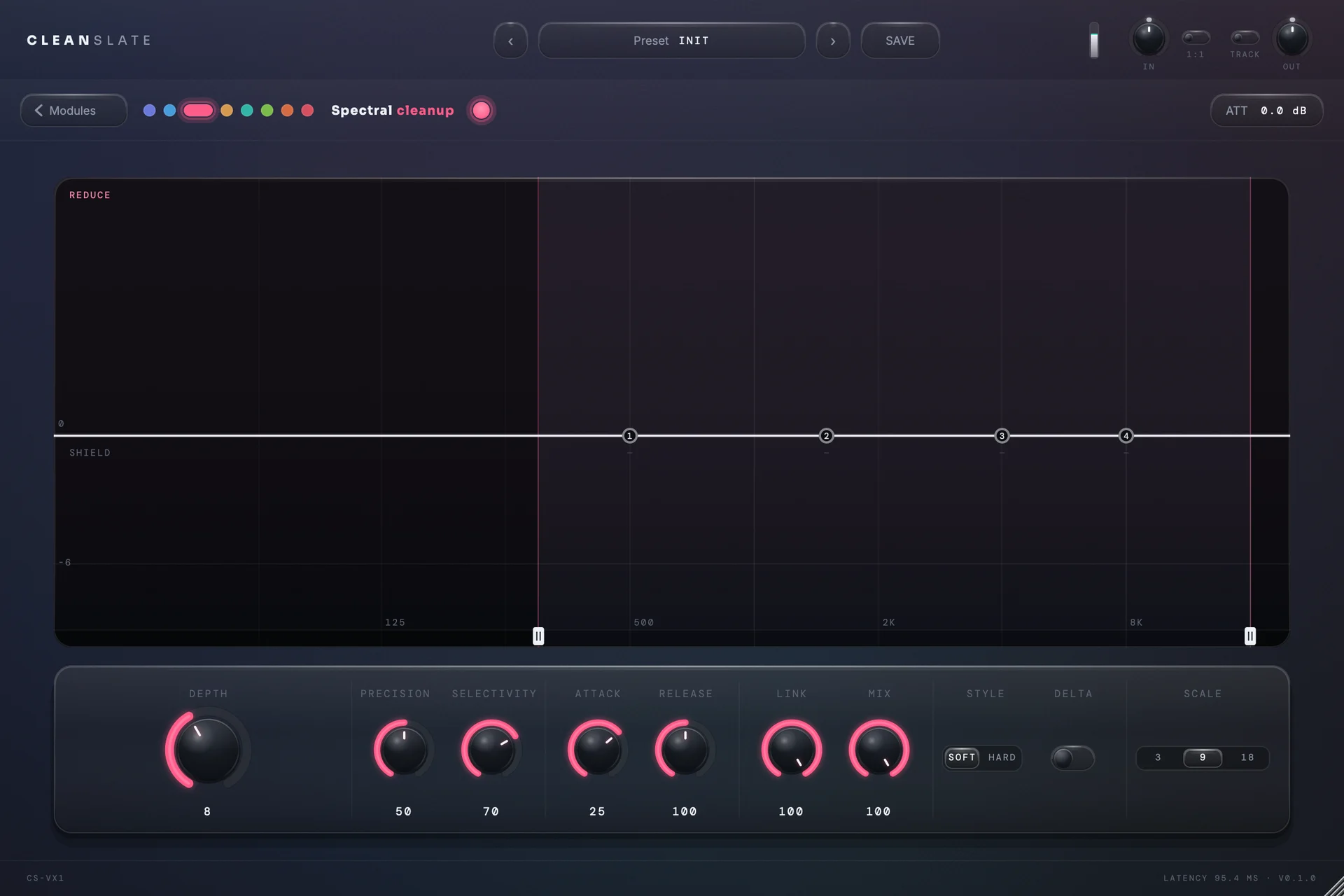This screenshot has width=1344, height=896.
Task: Select band node 3
Action: point(1002,436)
